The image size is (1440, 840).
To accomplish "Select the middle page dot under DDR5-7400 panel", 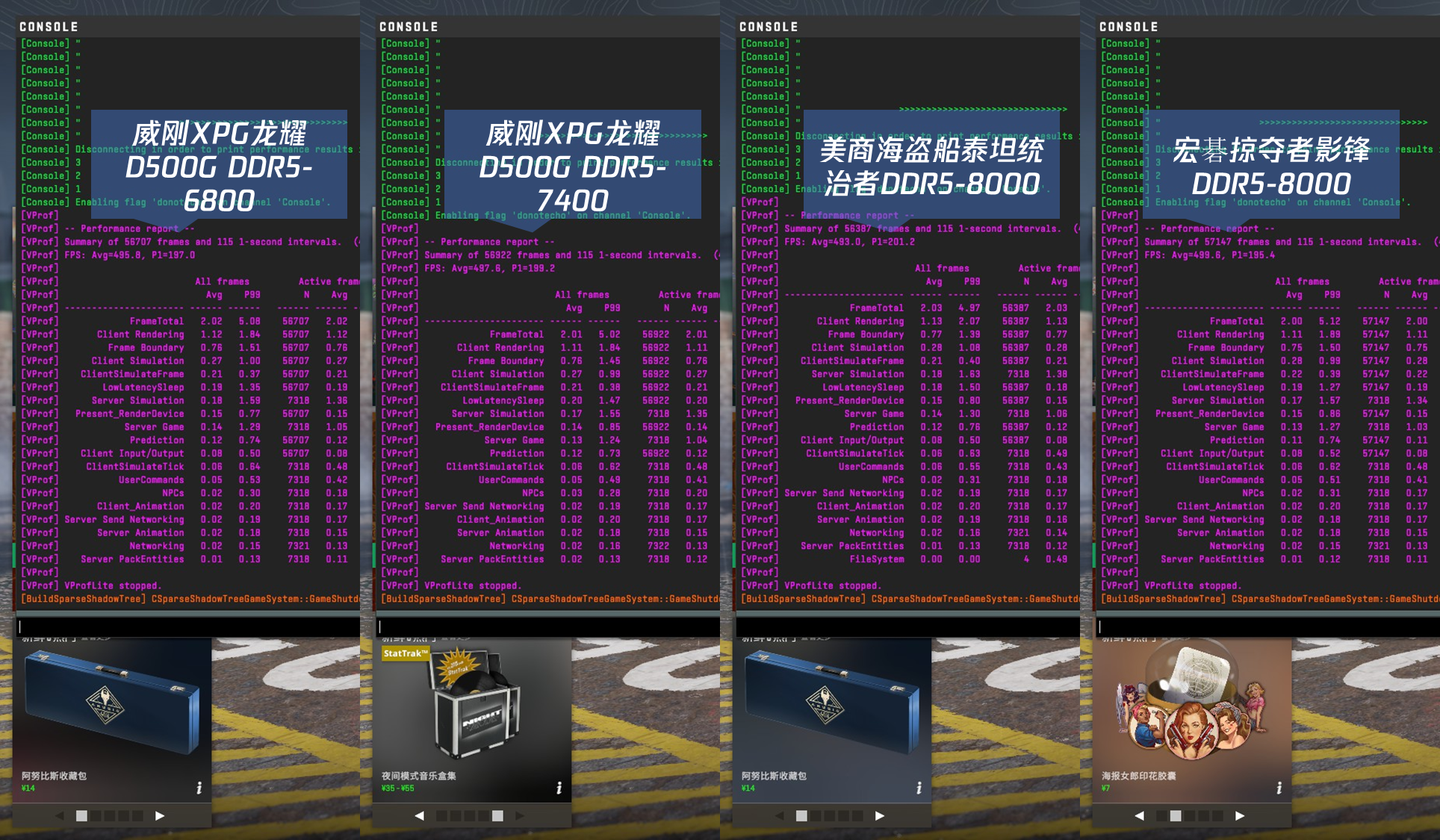I will (x=470, y=815).
